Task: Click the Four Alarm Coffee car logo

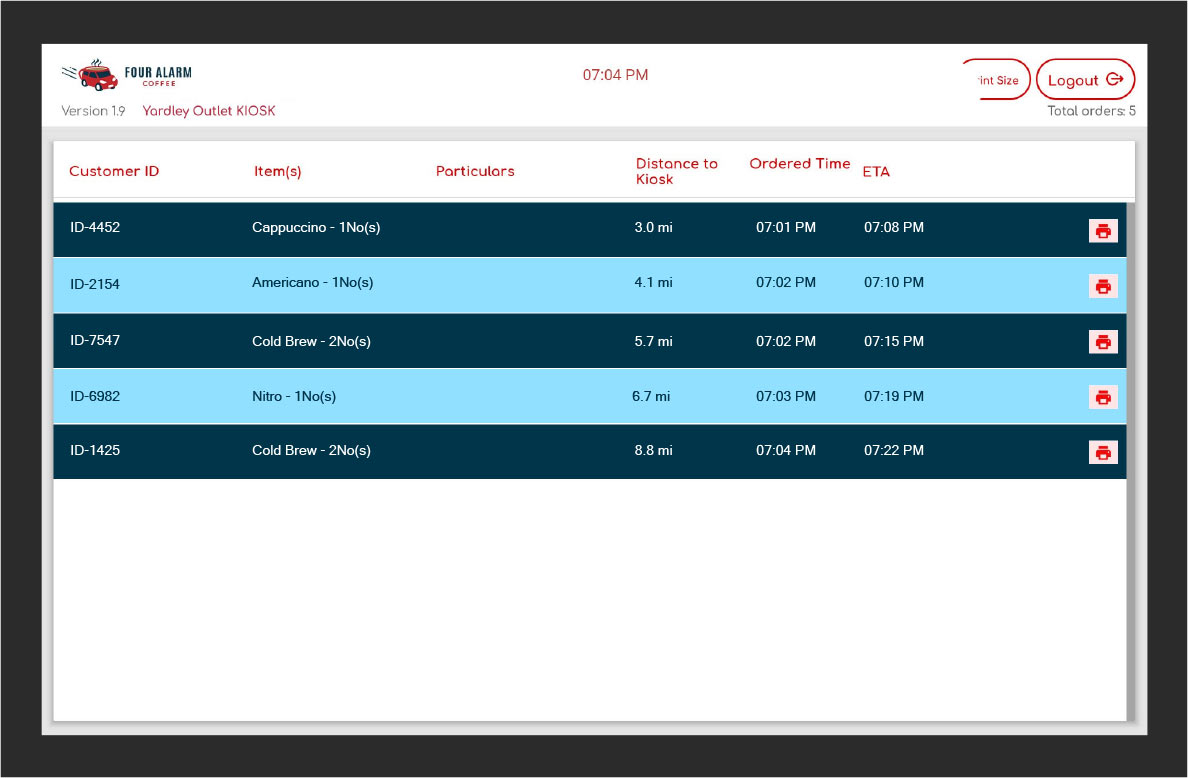Action: [x=92, y=75]
